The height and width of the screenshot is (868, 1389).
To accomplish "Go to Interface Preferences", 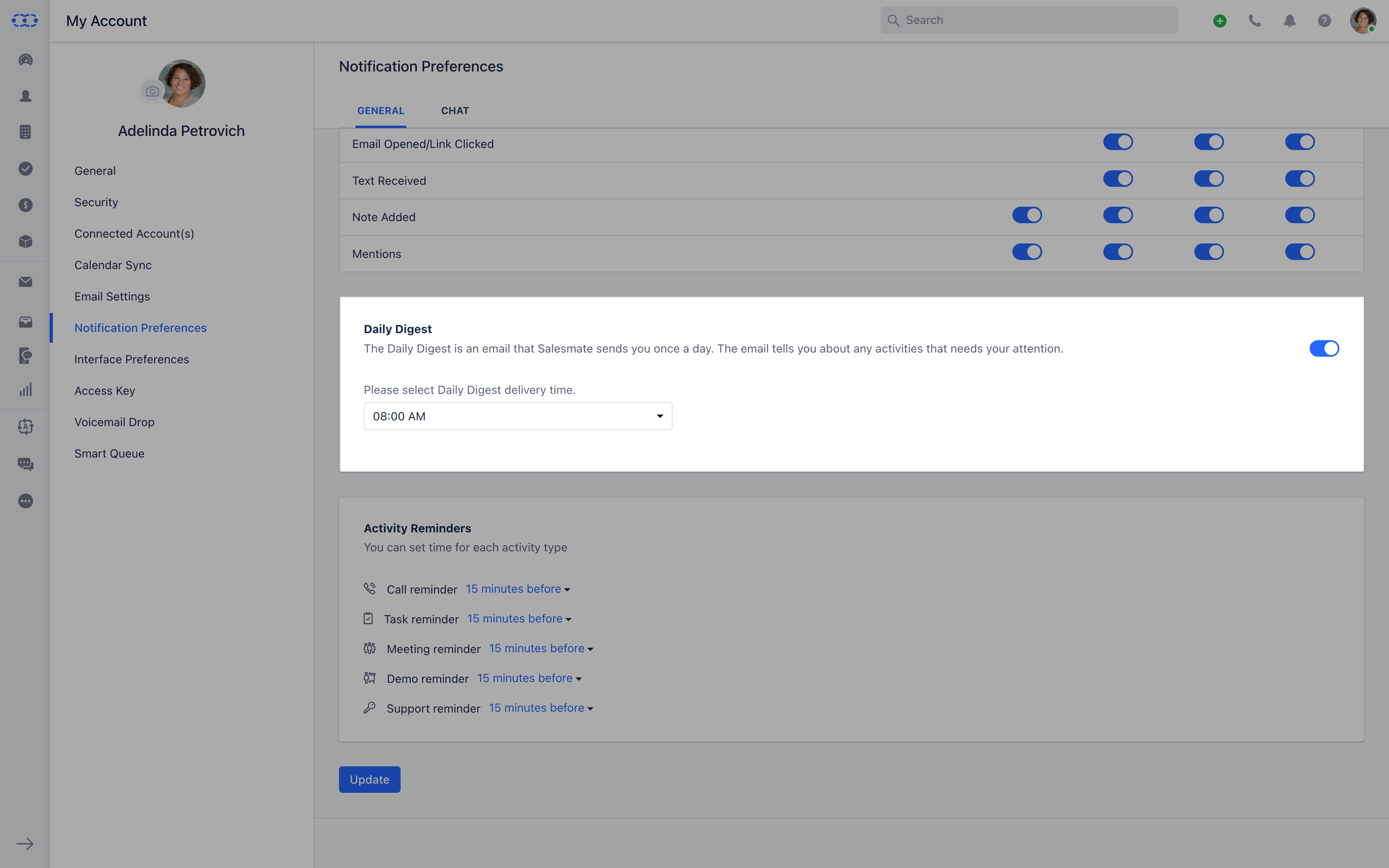I will [x=131, y=359].
